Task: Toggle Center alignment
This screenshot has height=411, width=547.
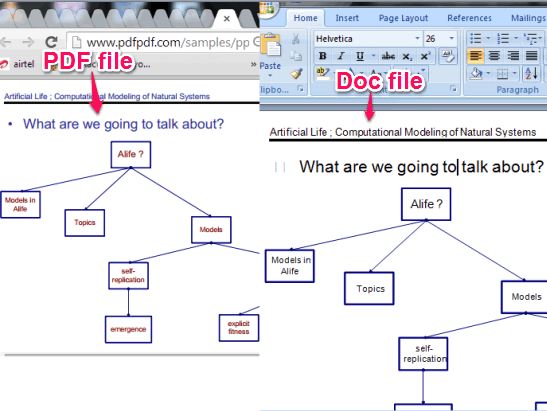Action: coord(494,56)
